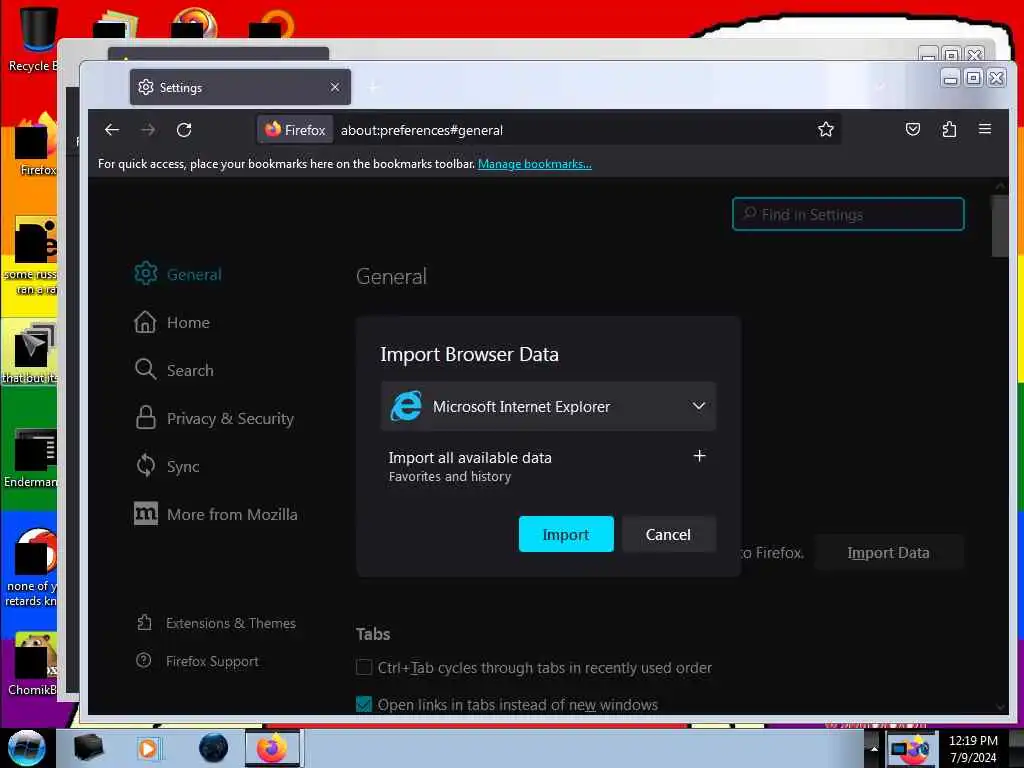Viewport: 1024px width, 768px height.
Task: Open Extensions & Themes link
Action: coord(216,623)
